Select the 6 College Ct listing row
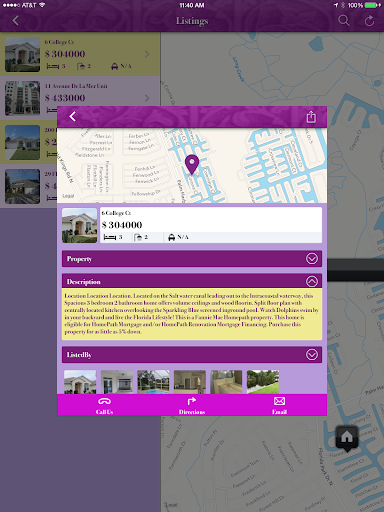The width and height of the screenshot is (384, 512). (80, 54)
